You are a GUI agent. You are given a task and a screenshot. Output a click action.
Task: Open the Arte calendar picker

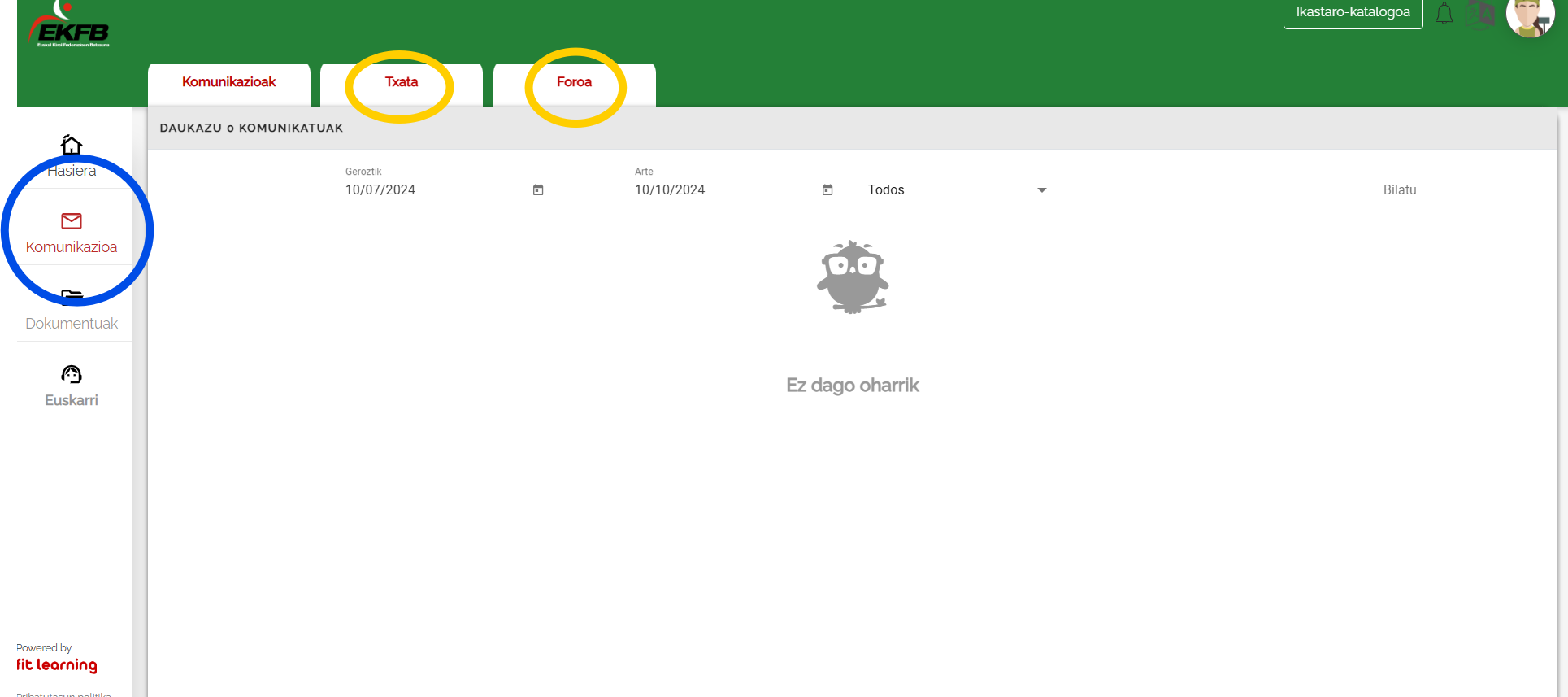(x=827, y=190)
